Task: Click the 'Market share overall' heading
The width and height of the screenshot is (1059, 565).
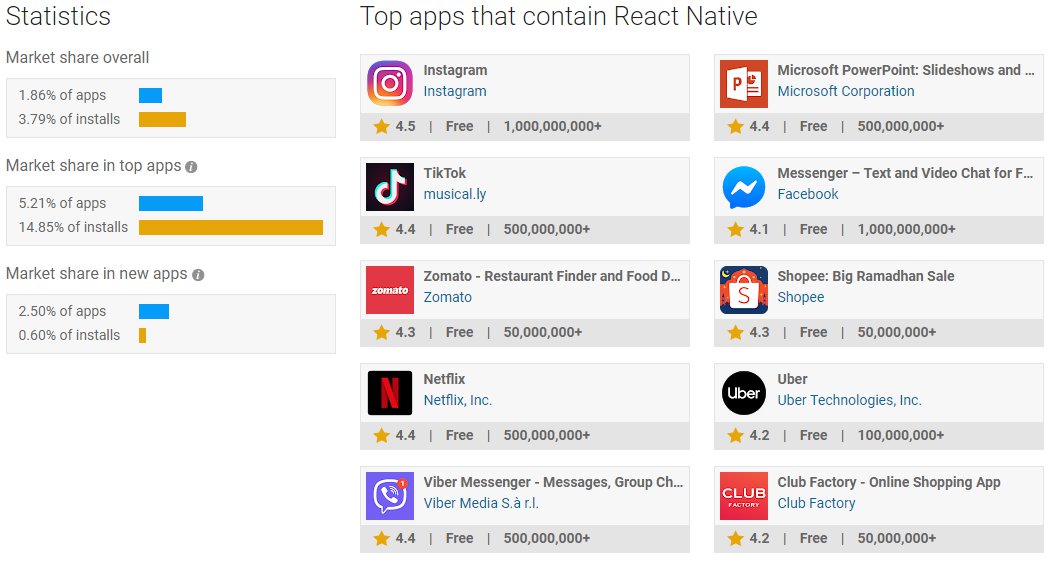Action: (x=78, y=58)
